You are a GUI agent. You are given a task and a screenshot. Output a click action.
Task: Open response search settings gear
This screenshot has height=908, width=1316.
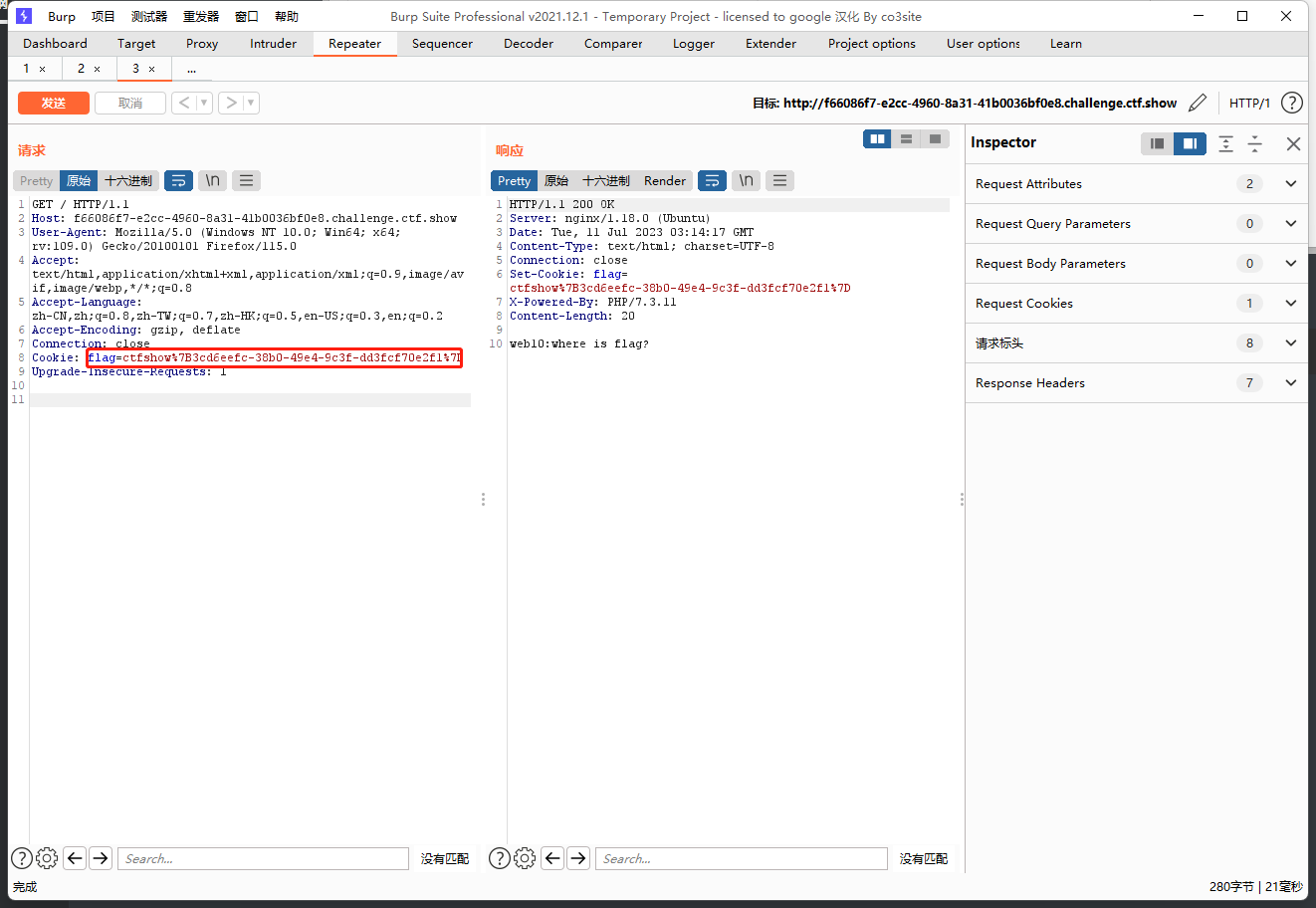[x=525, y=858]
